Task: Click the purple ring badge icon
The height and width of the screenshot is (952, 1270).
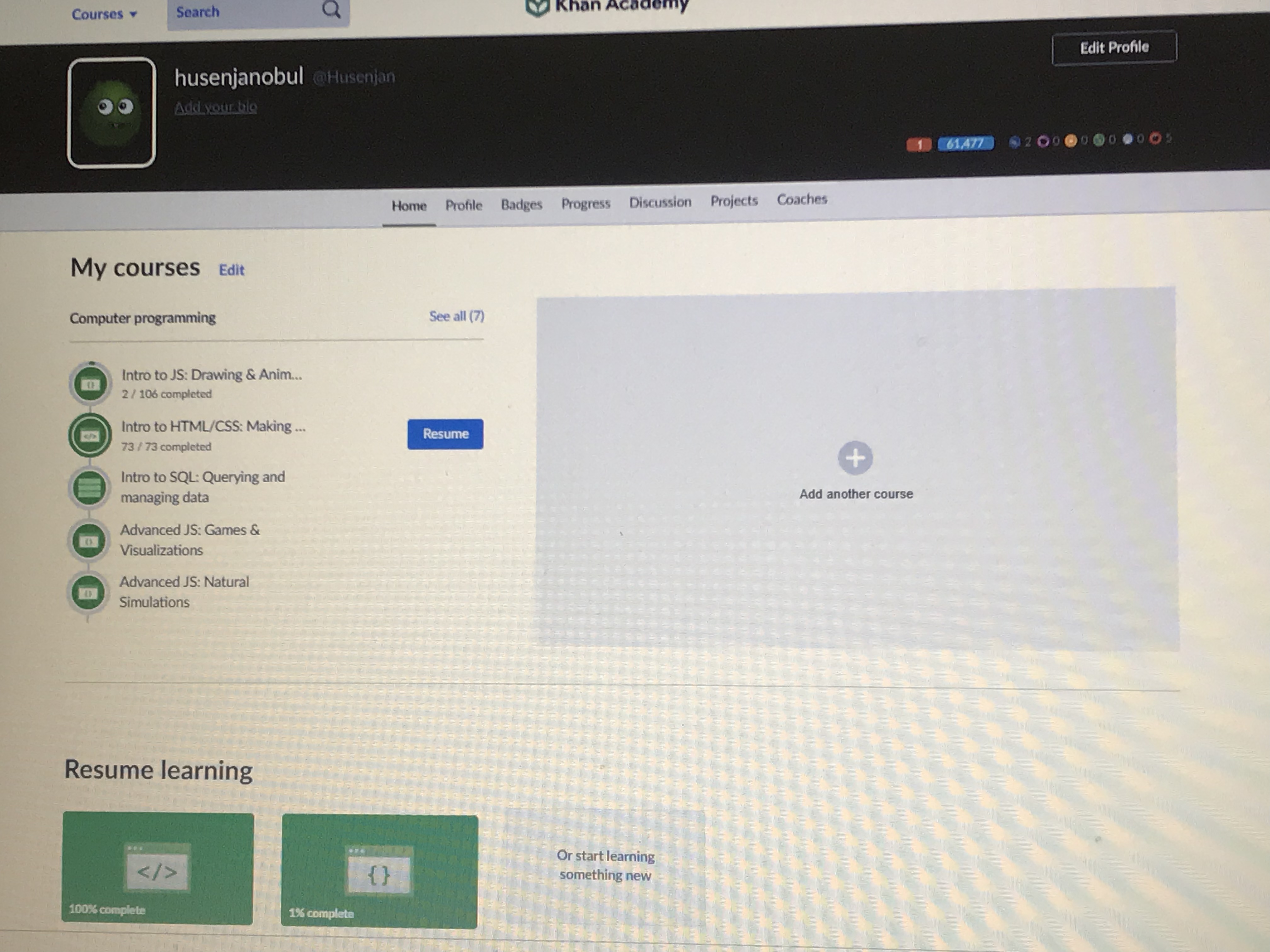Action: pyautogui.click(x=1043, y=141)
